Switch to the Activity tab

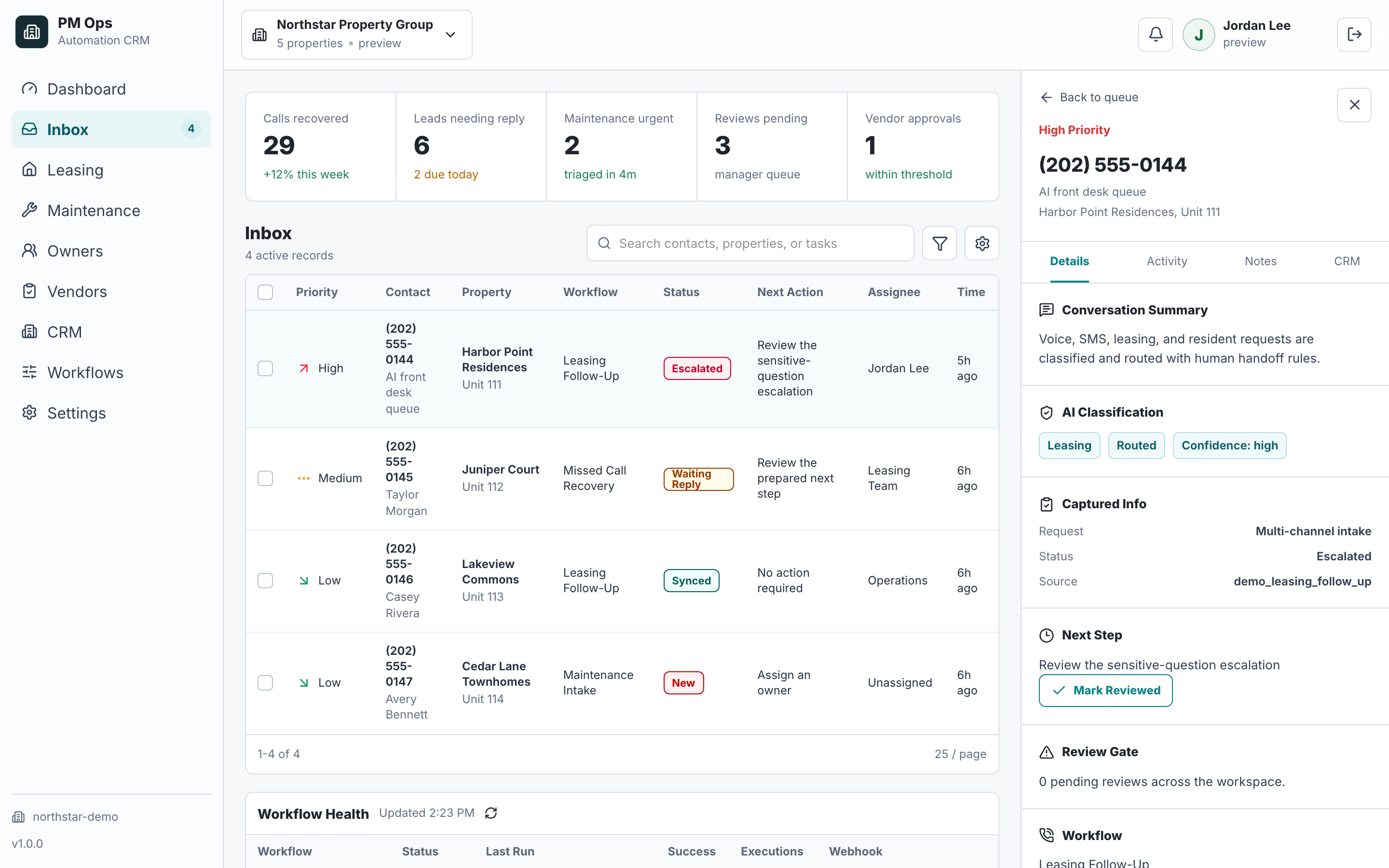tap(1167, 261)
